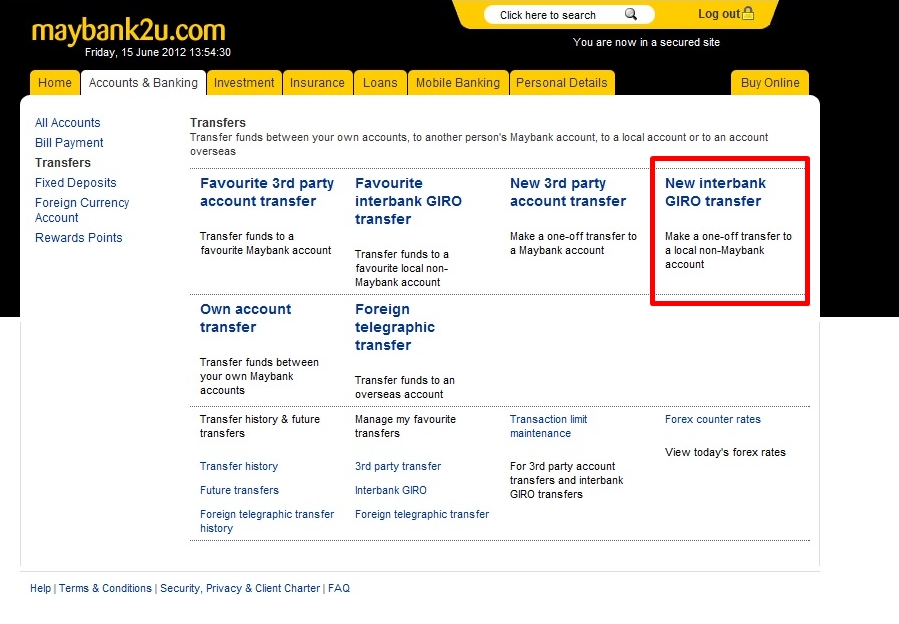
Task: Go to the Insurance tab
Action: [x=317, y=83]
